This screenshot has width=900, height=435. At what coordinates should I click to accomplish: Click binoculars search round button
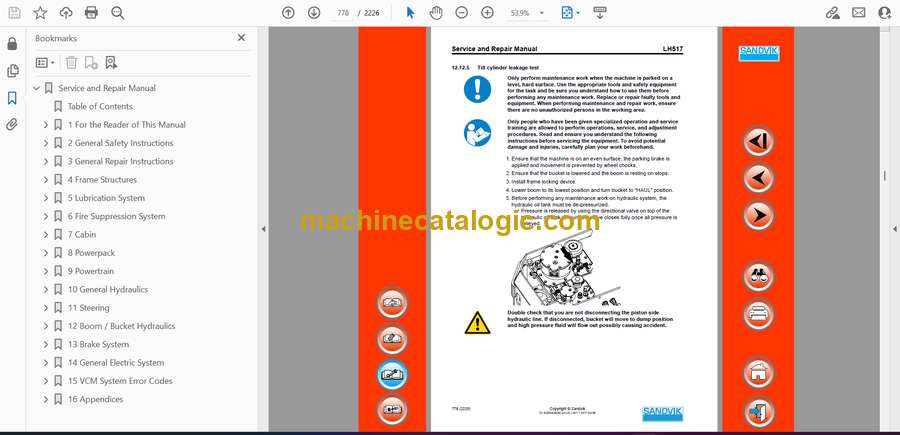click(758, 276)
